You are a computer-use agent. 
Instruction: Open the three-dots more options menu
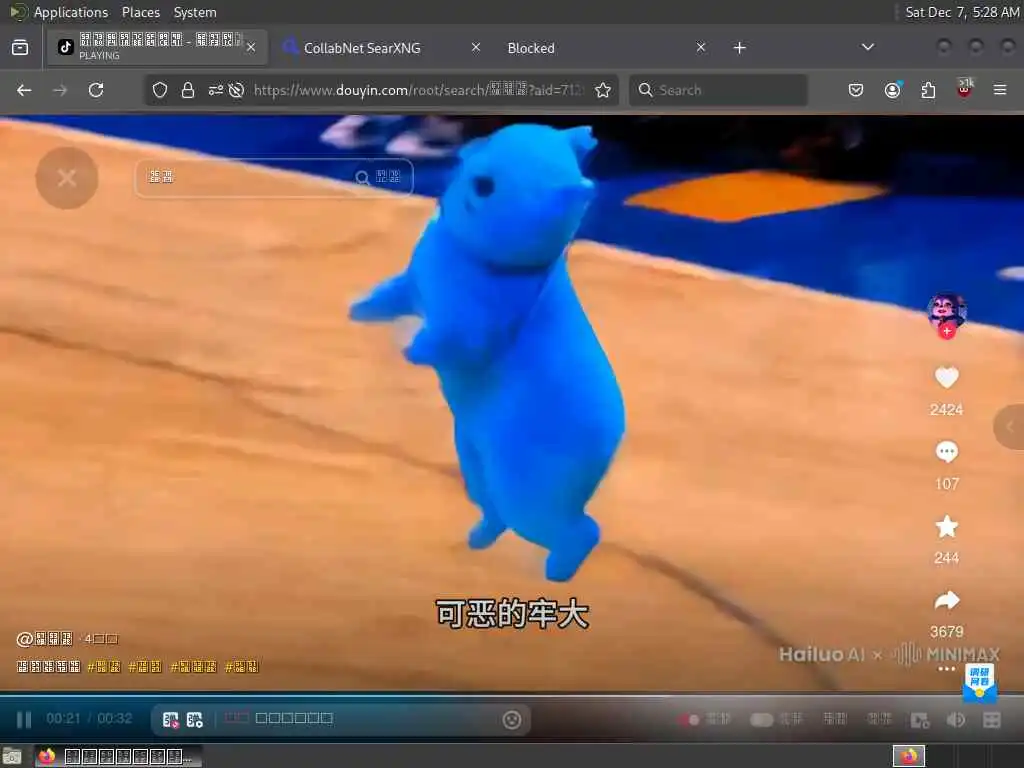[x=946, y=669]
